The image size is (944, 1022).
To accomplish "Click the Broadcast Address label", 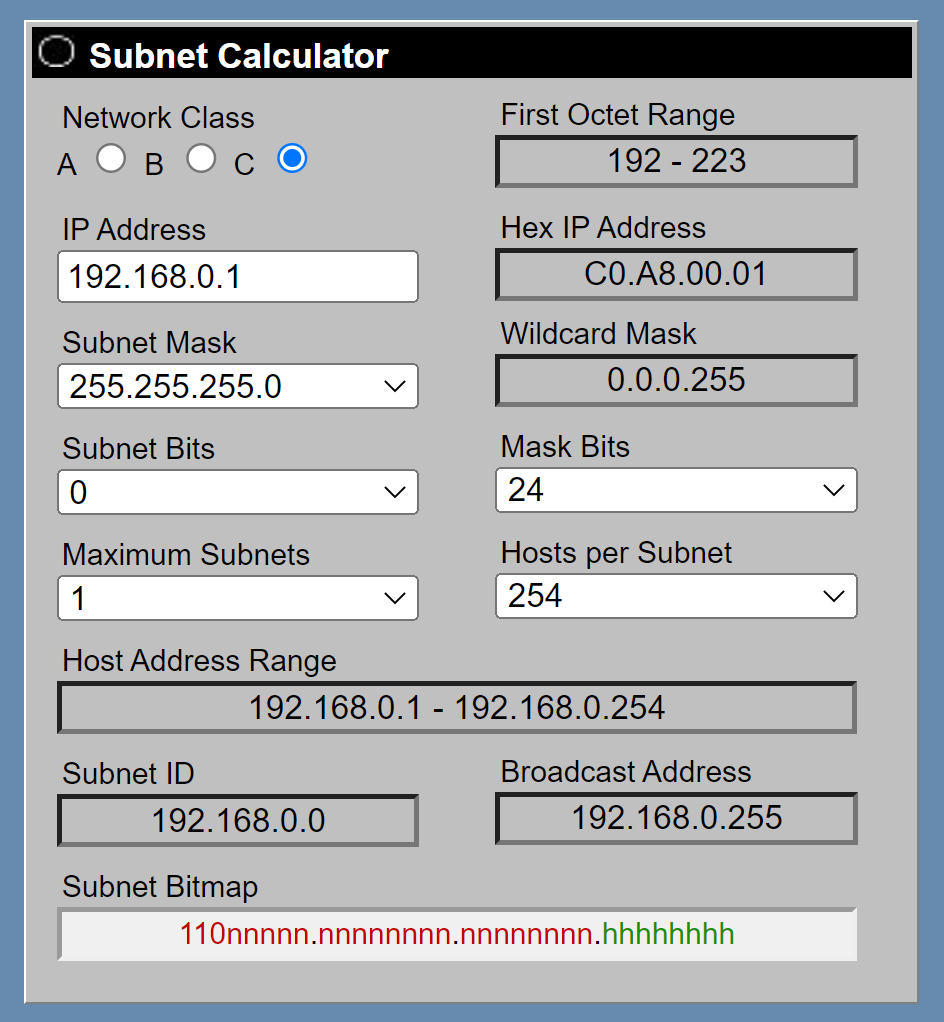I will pyautogui.click(x=626, y=772).
